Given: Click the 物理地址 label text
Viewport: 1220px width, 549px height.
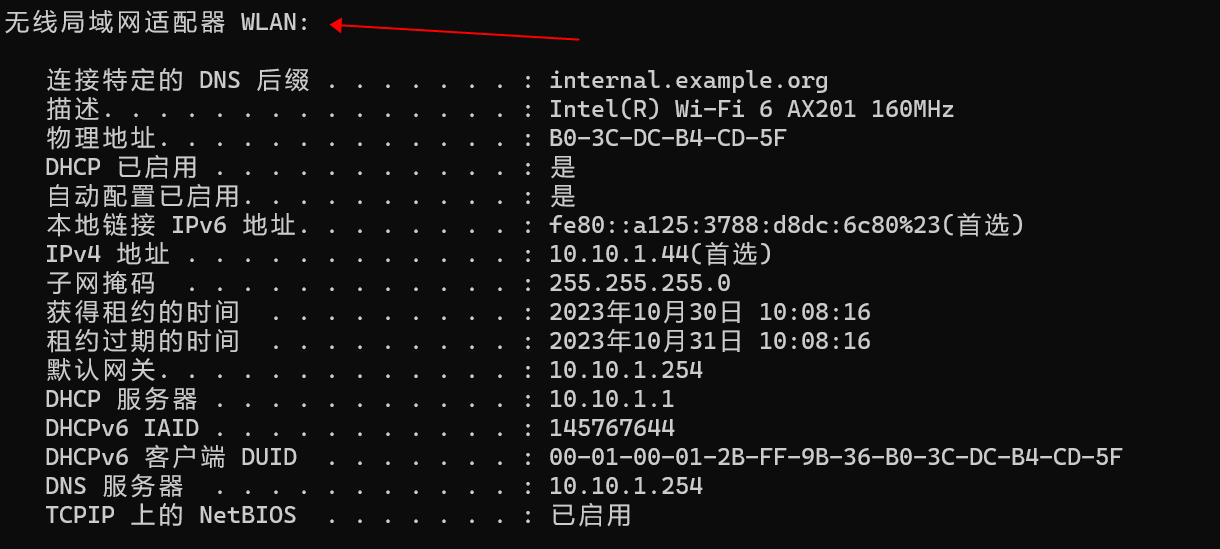Looking at the screenshot, I should pos(100,139).
